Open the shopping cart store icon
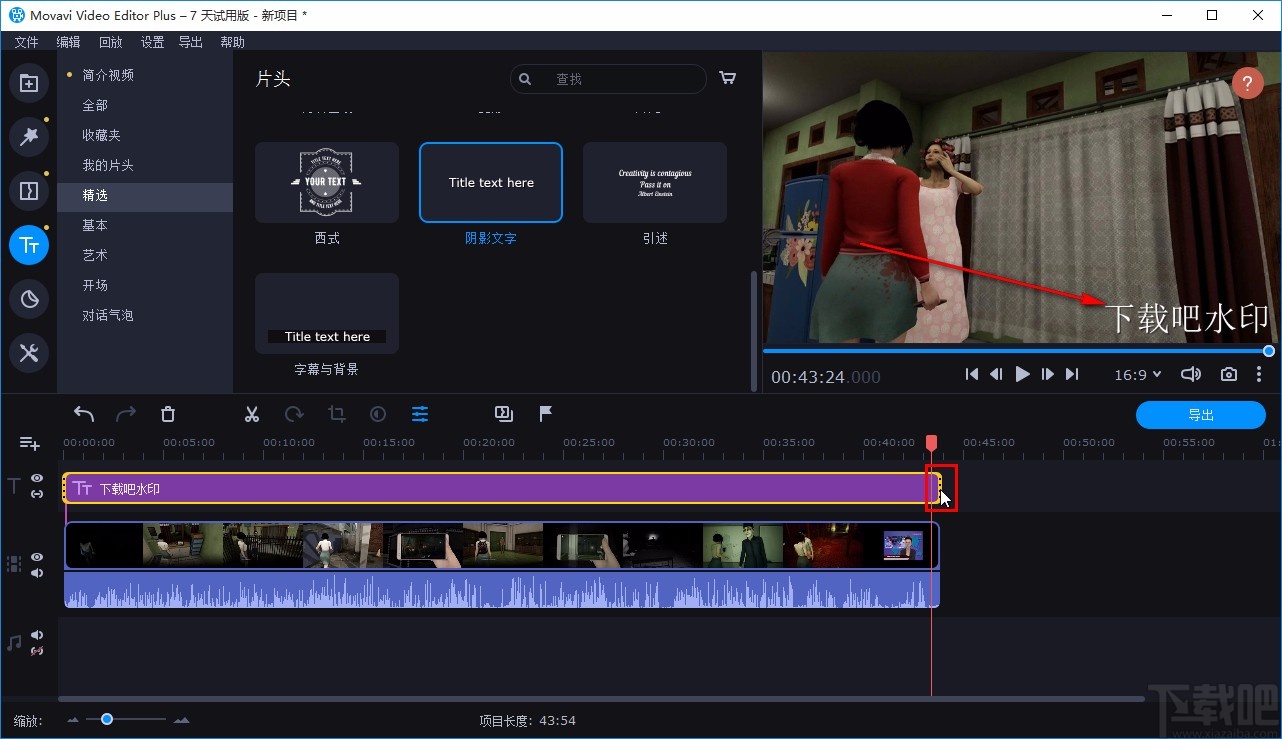Viewport: 1282px width, 739px height. 728,78
